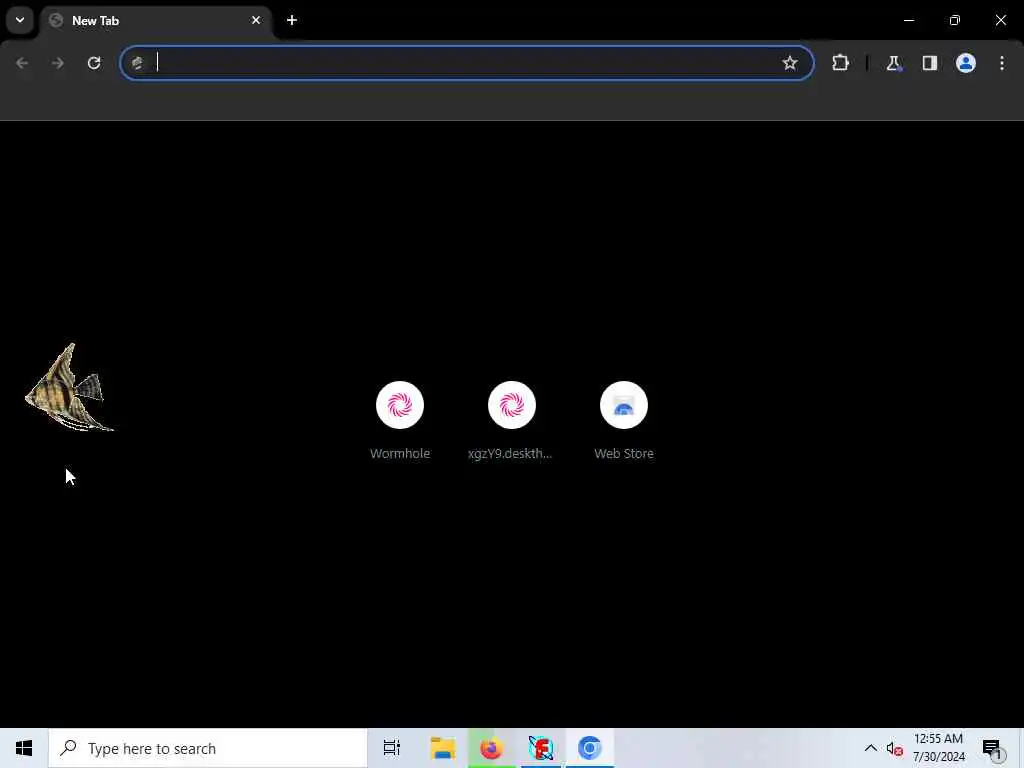Click the Web Store label text
The width and height of the screenshot is (1024, 768).
point(624,453)
